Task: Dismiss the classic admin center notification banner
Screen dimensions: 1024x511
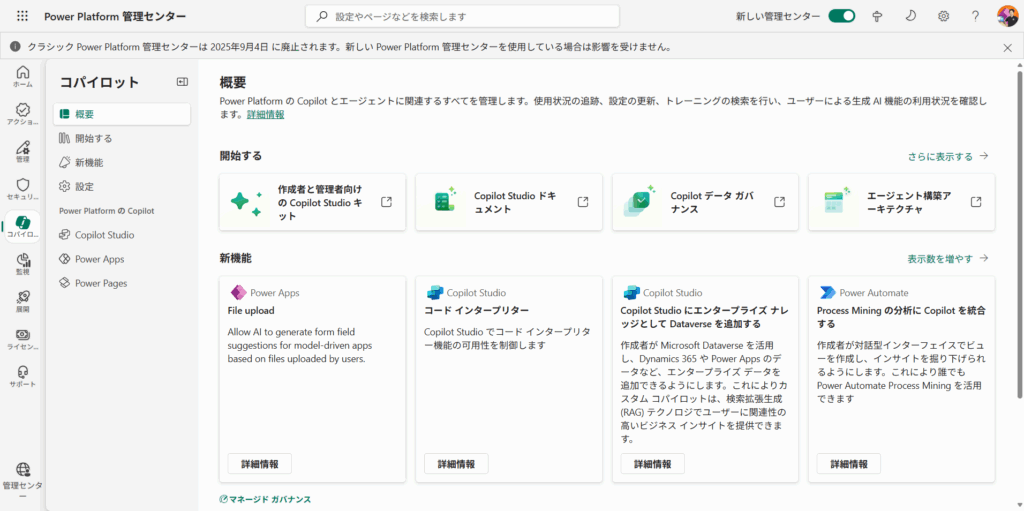Action: [1007, 47]
